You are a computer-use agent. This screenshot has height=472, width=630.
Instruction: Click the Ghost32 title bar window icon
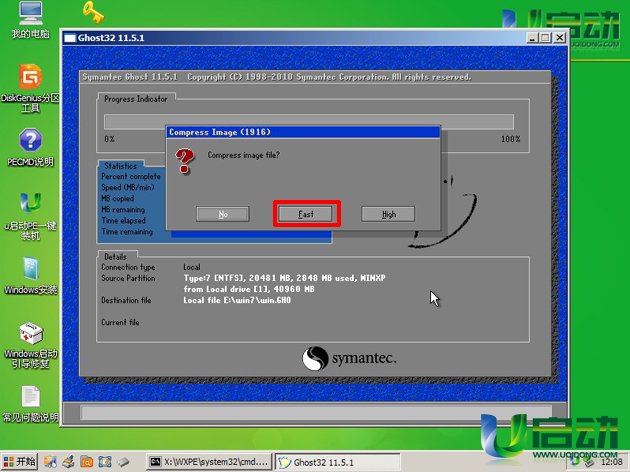[x=70, y=38]
